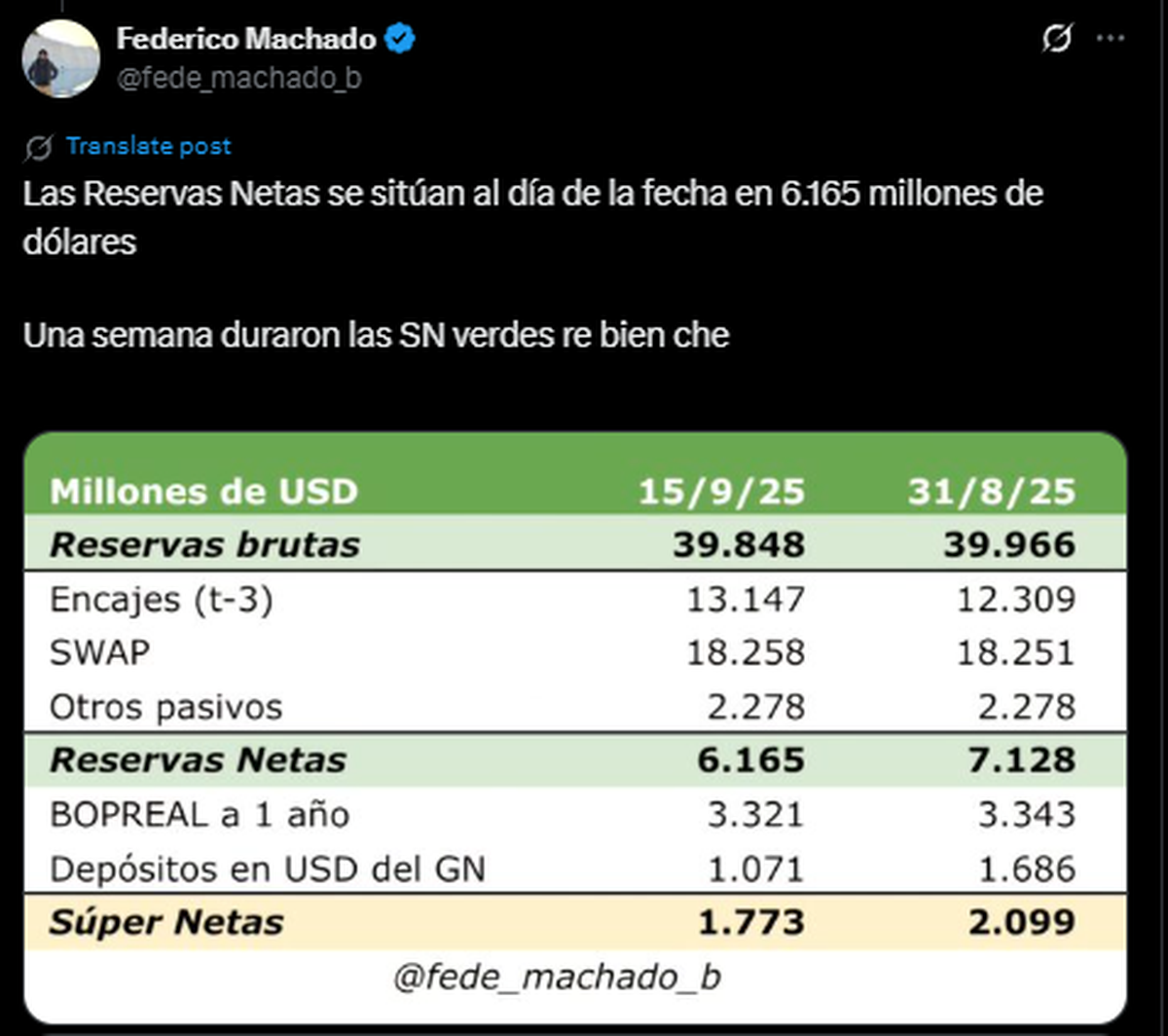Click the 31/8/25 column header
Viewport: 1168px width, 1036px height.
click(991, 492)
